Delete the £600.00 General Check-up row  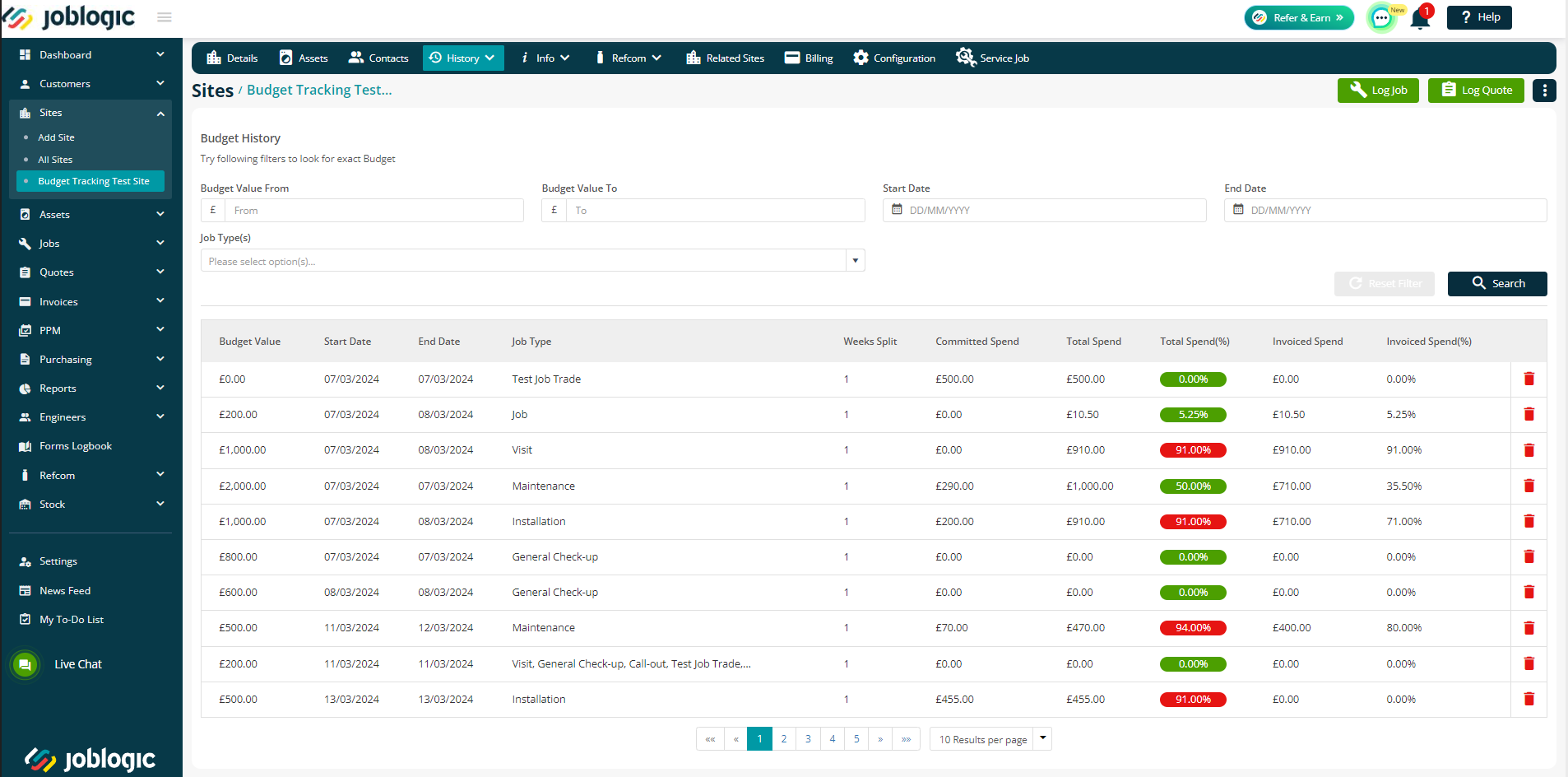[1529, 593]
